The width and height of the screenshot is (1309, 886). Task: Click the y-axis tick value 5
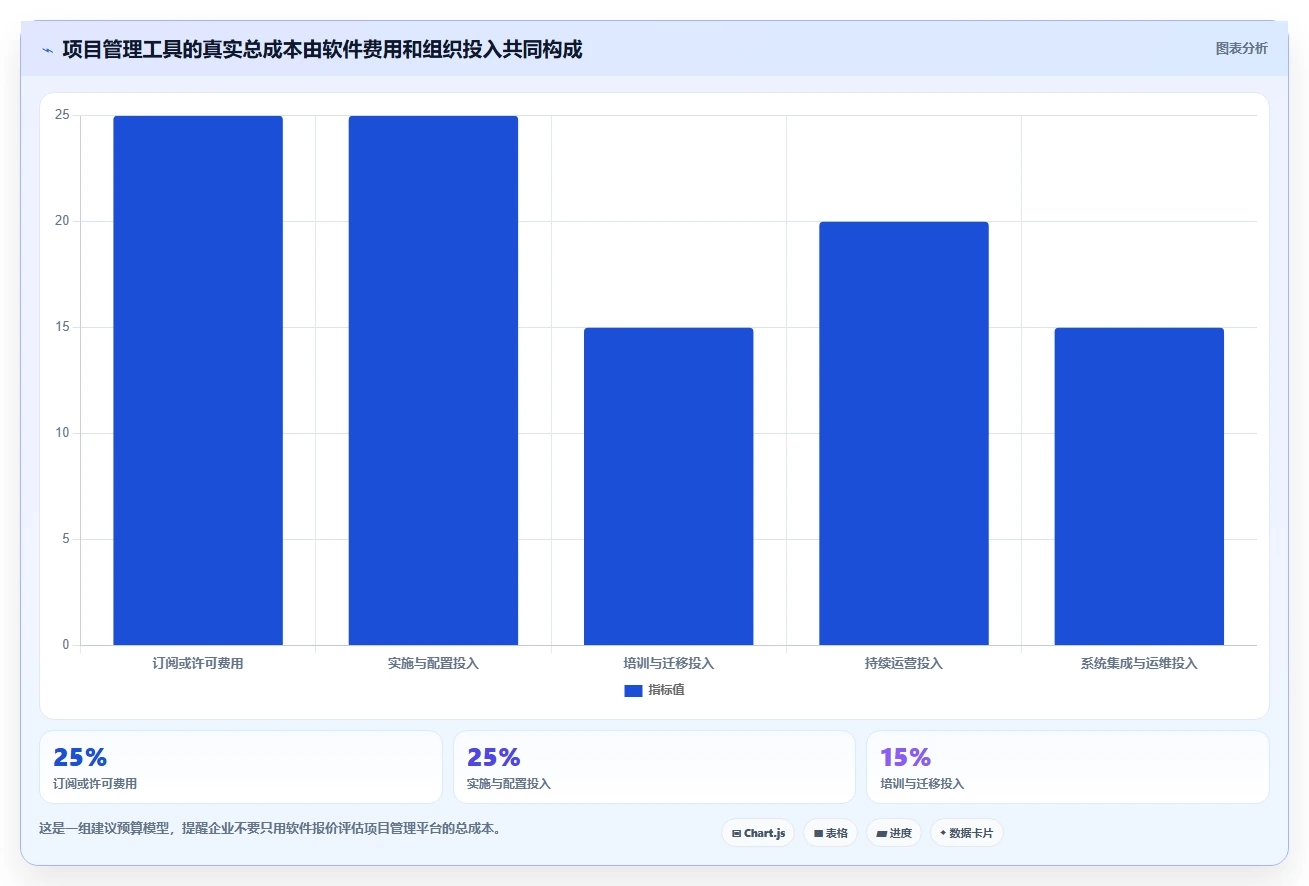tap(66, 539)
